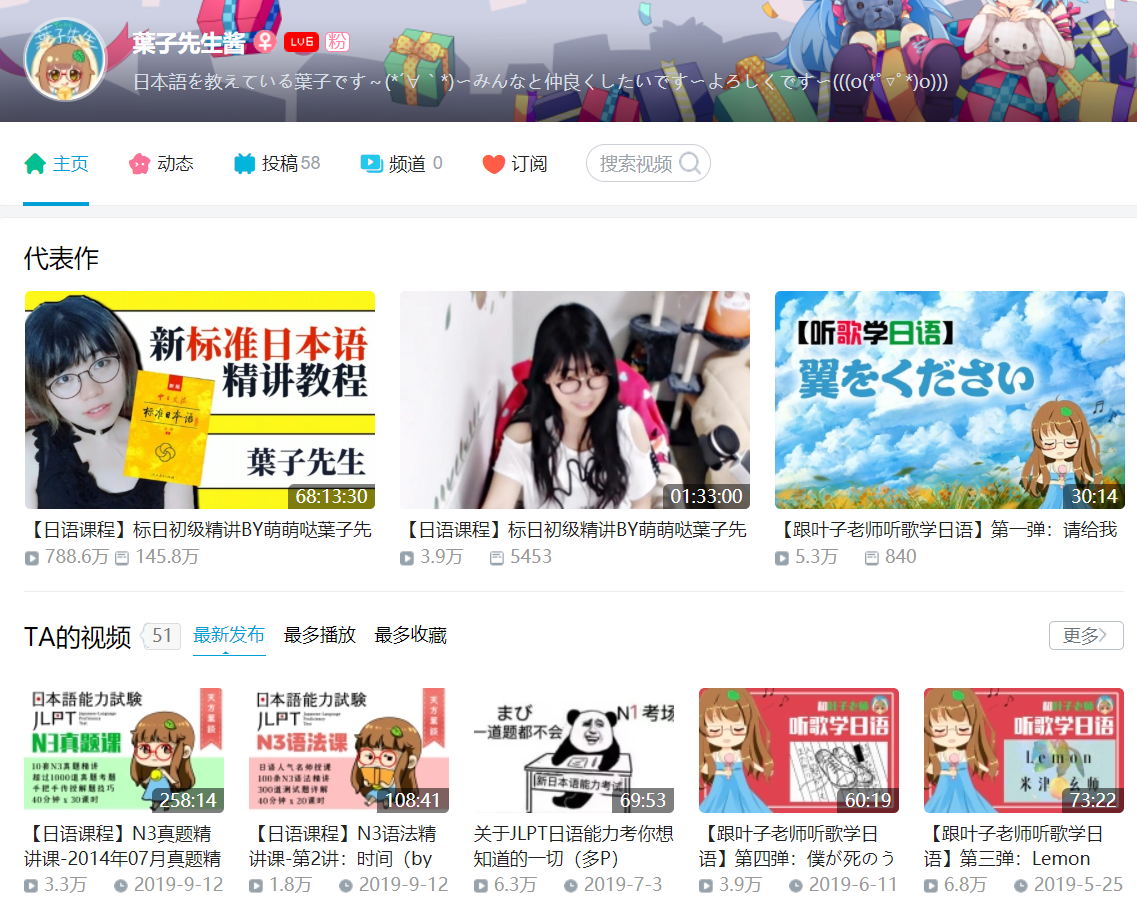
Task: Open the panda N1考场 video thumbnail
Action: 574,750
